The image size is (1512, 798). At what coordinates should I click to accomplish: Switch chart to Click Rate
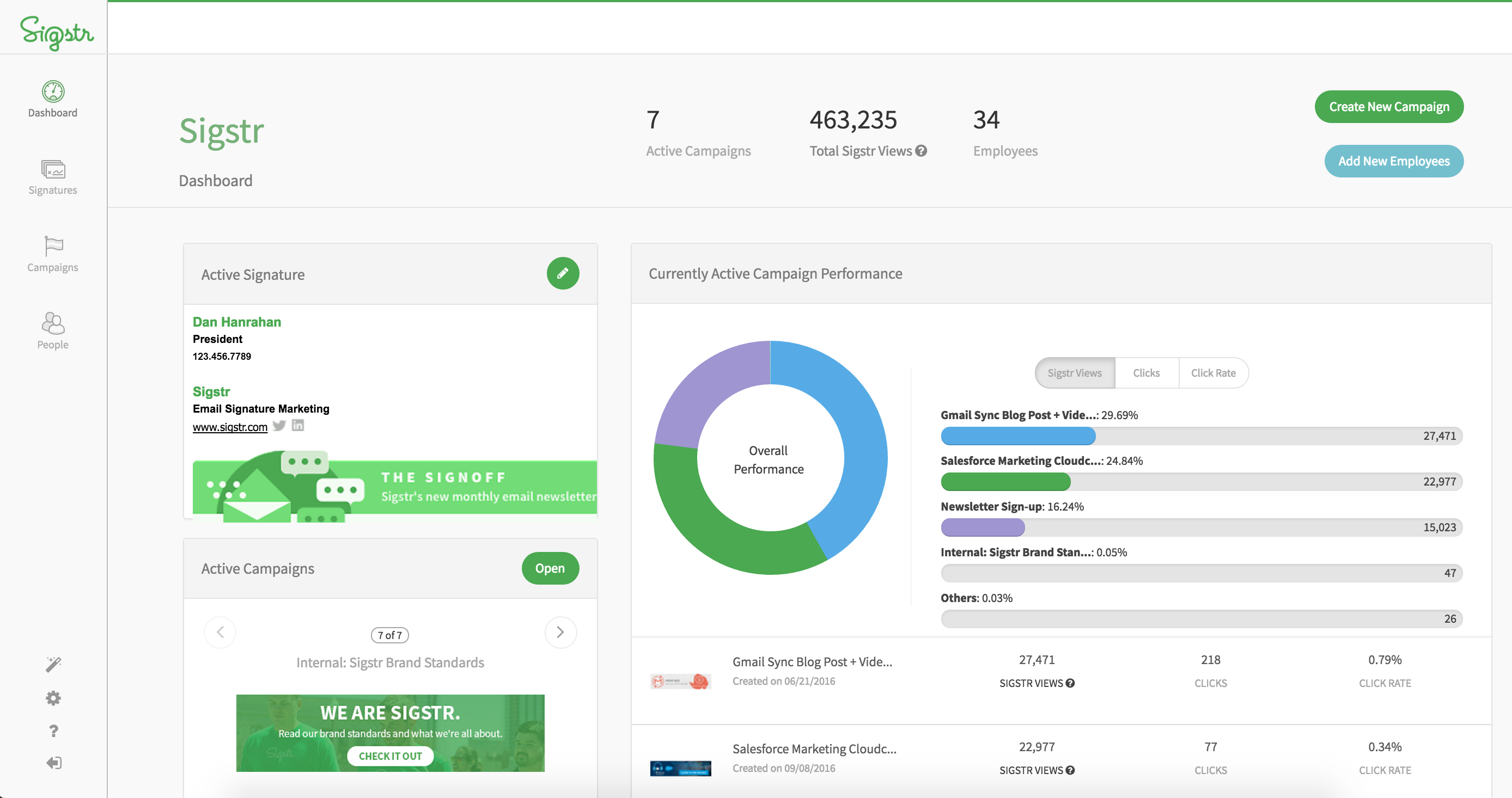pyautogui.click(x=1212, y=373)
